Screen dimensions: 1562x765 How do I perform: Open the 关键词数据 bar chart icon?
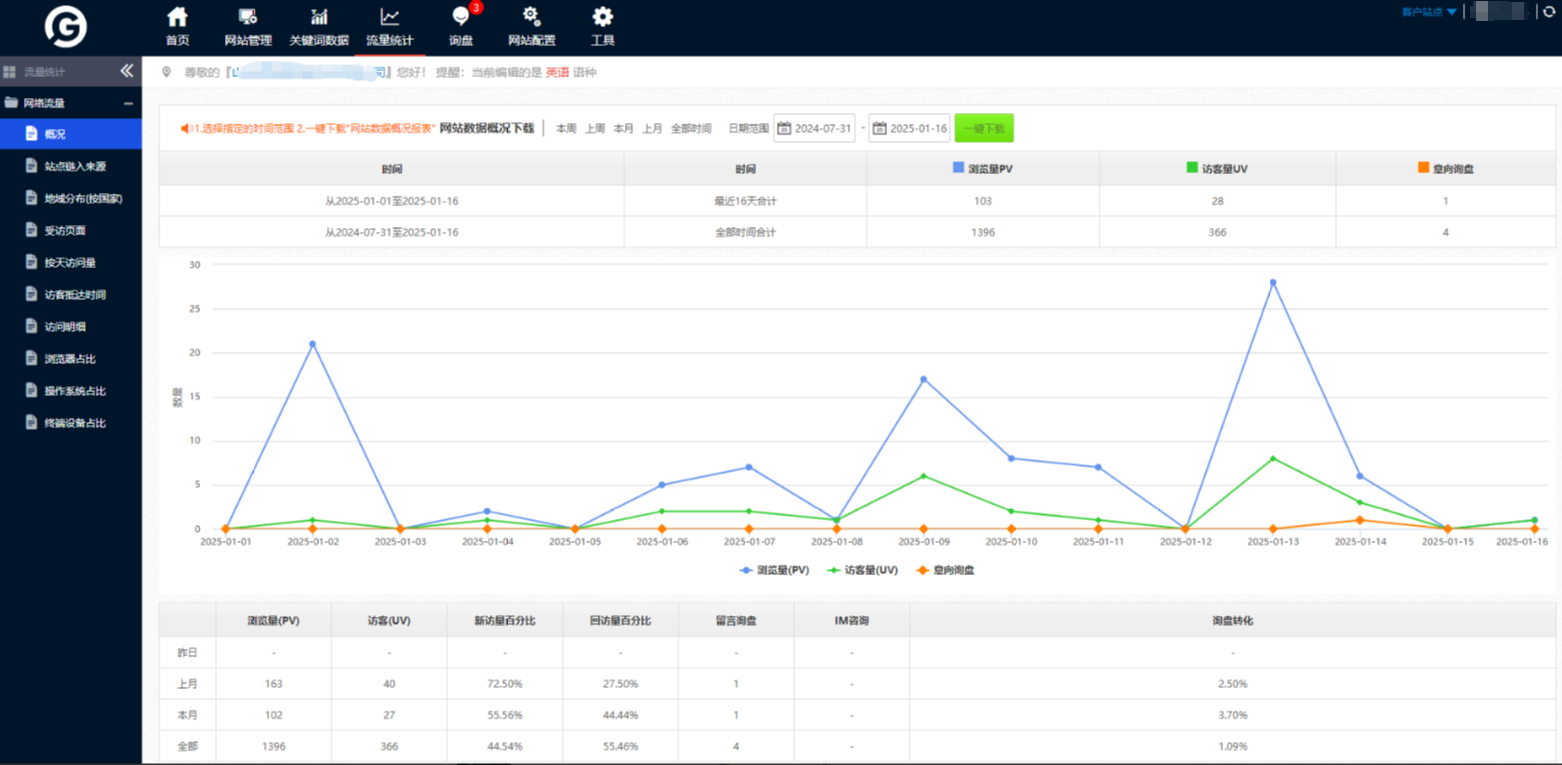coord(319,17)
